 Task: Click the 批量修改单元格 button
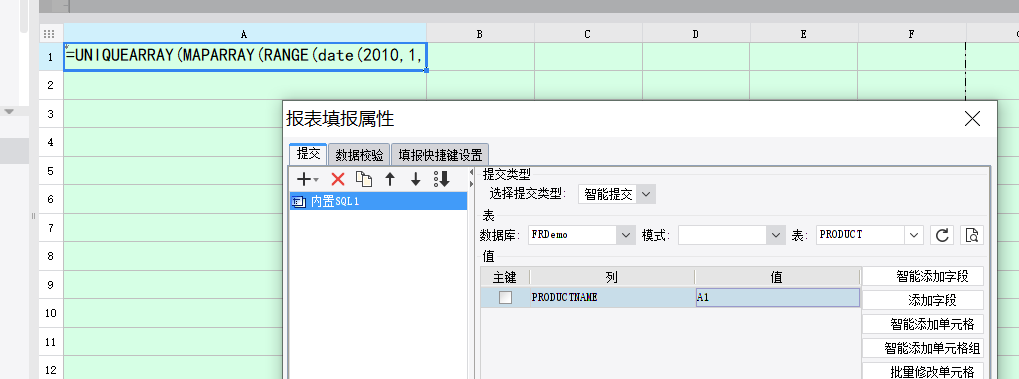[x=923, y=371]
